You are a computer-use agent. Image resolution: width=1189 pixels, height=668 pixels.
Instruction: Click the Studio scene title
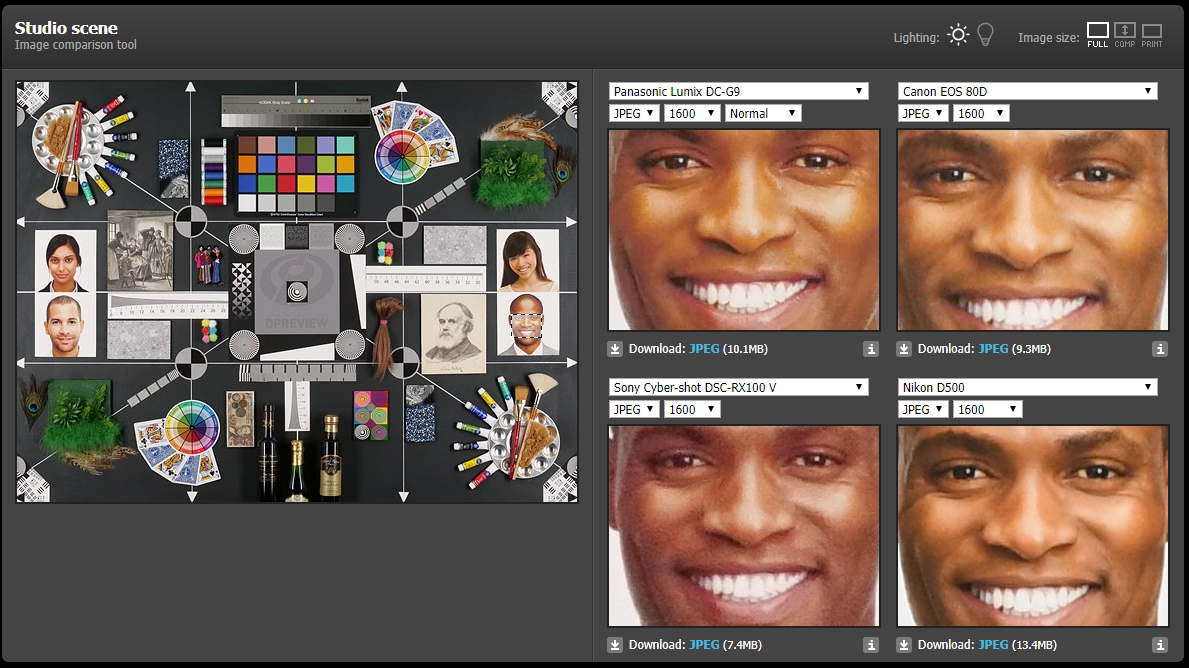point(66,28)
